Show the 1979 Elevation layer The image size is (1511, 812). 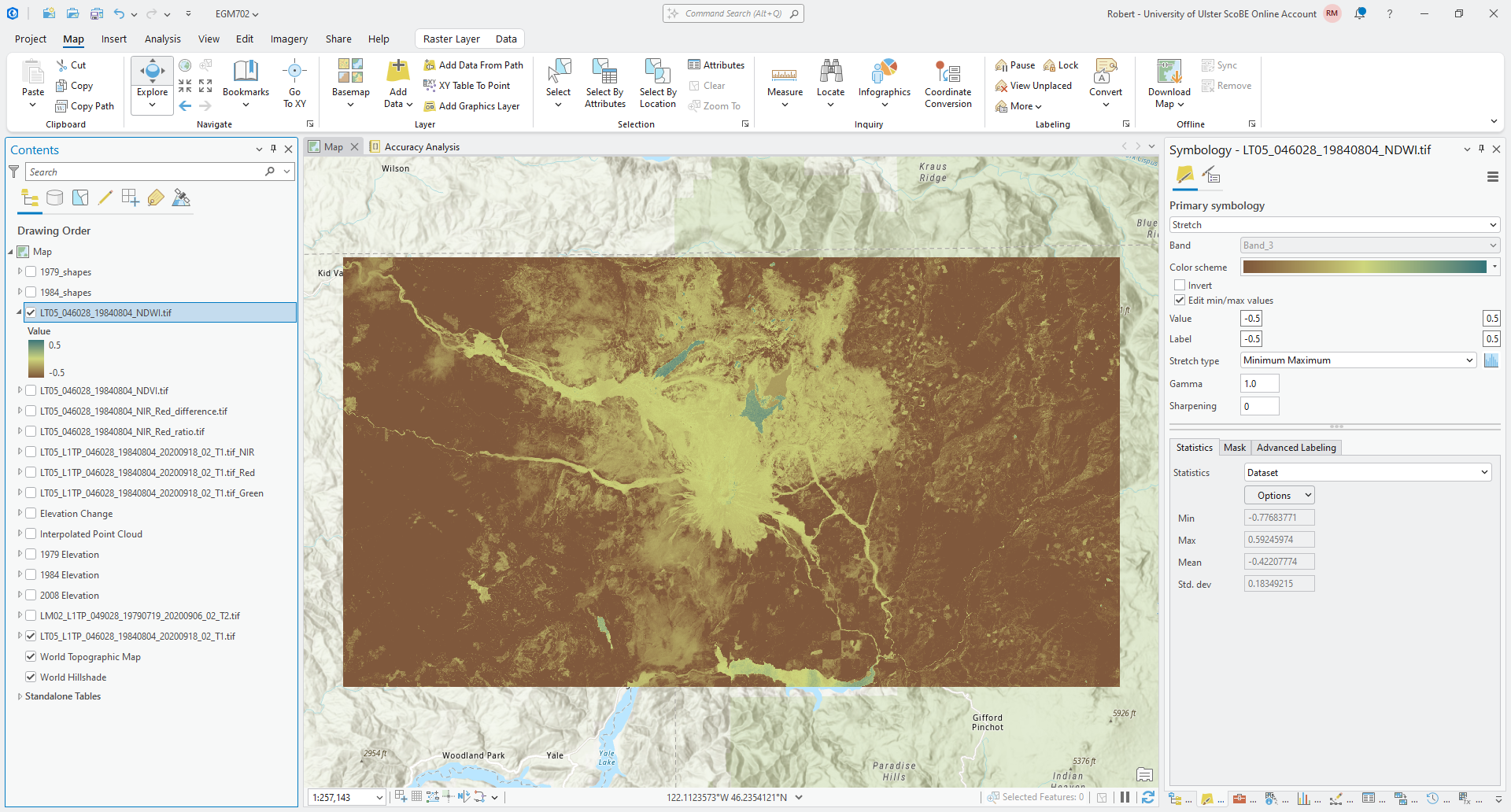(x=31, y=555)
